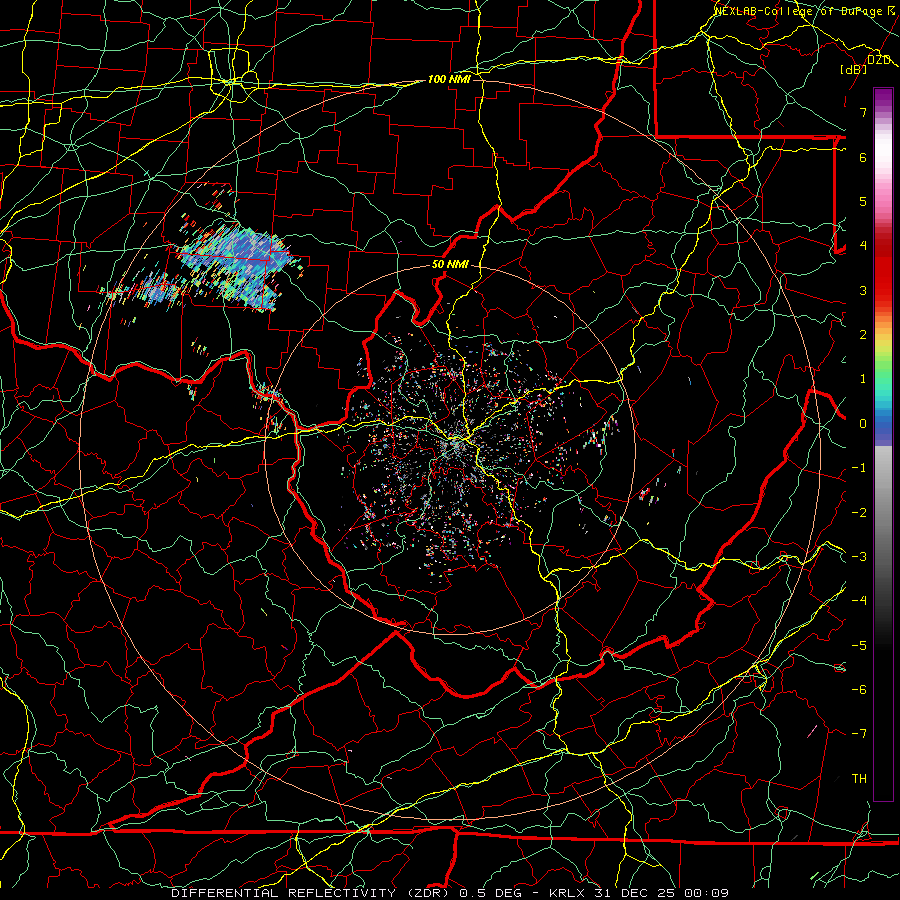Click the "KRLX" station identifier in caption

567,893
